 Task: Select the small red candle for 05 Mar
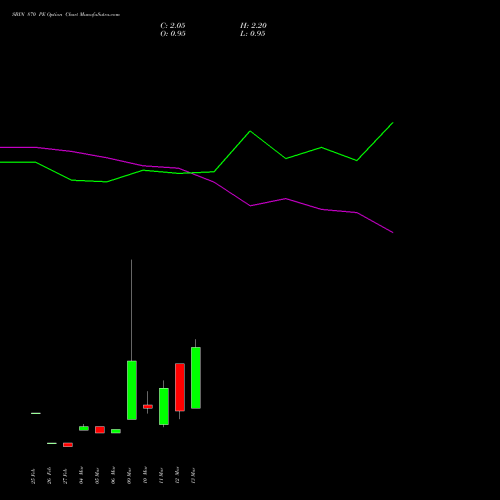point(100,430)
